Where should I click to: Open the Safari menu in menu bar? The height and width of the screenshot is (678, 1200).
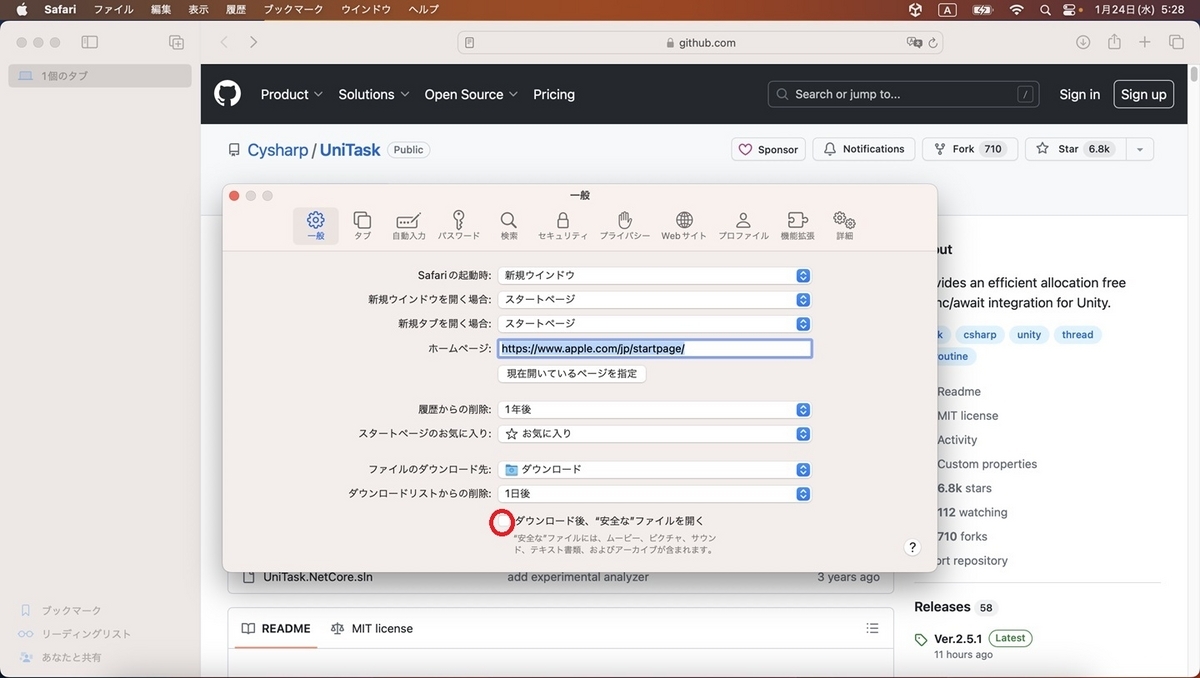click(x=60, y=9)
